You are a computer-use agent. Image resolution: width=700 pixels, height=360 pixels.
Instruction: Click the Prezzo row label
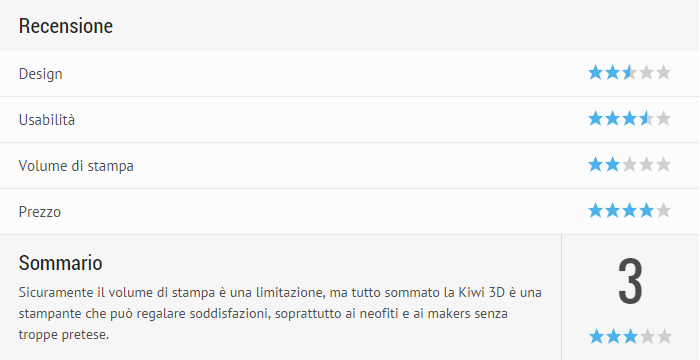(x=40, y=212)
